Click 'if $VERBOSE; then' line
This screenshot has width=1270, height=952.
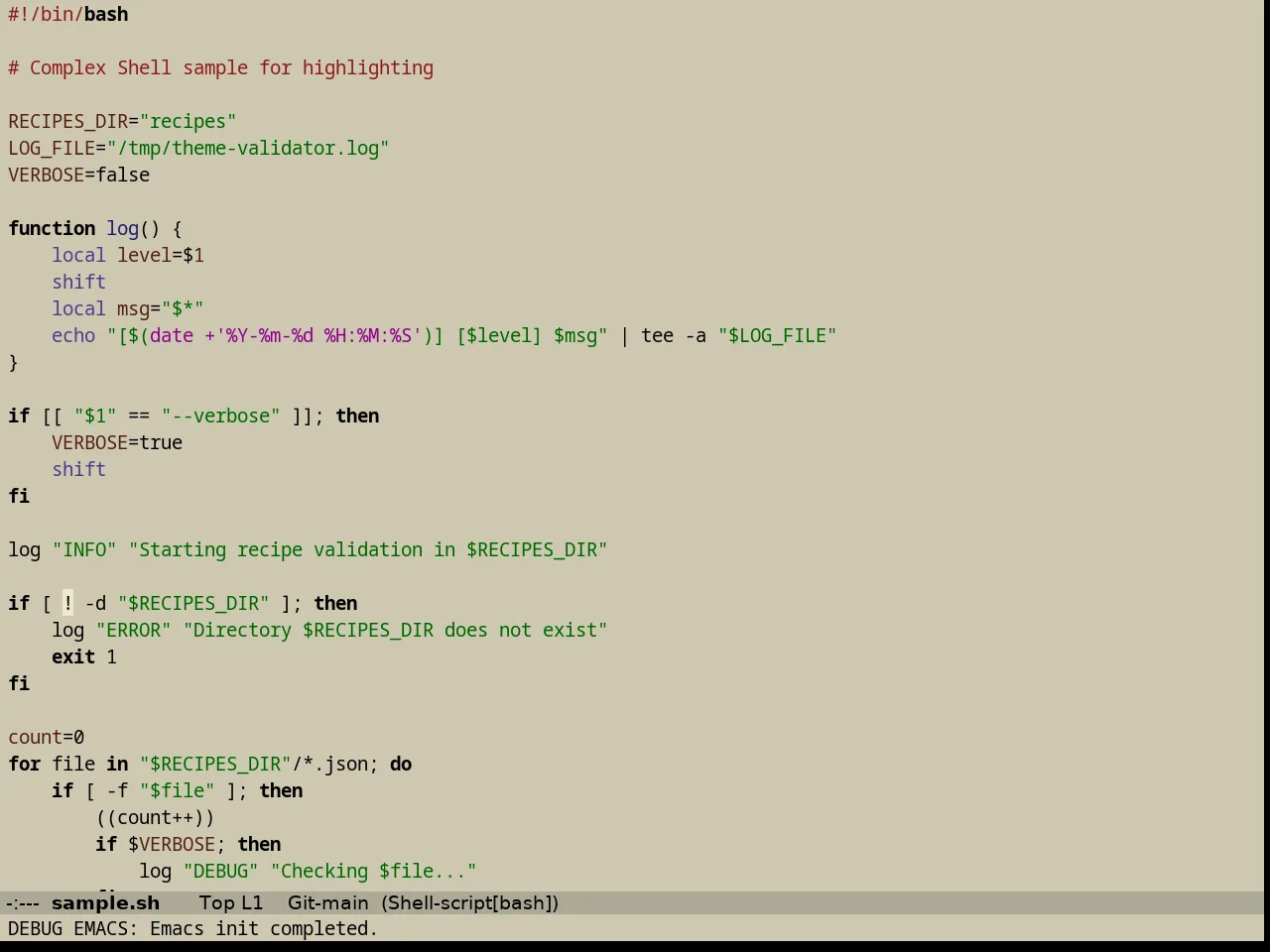(x=189, y=844)
